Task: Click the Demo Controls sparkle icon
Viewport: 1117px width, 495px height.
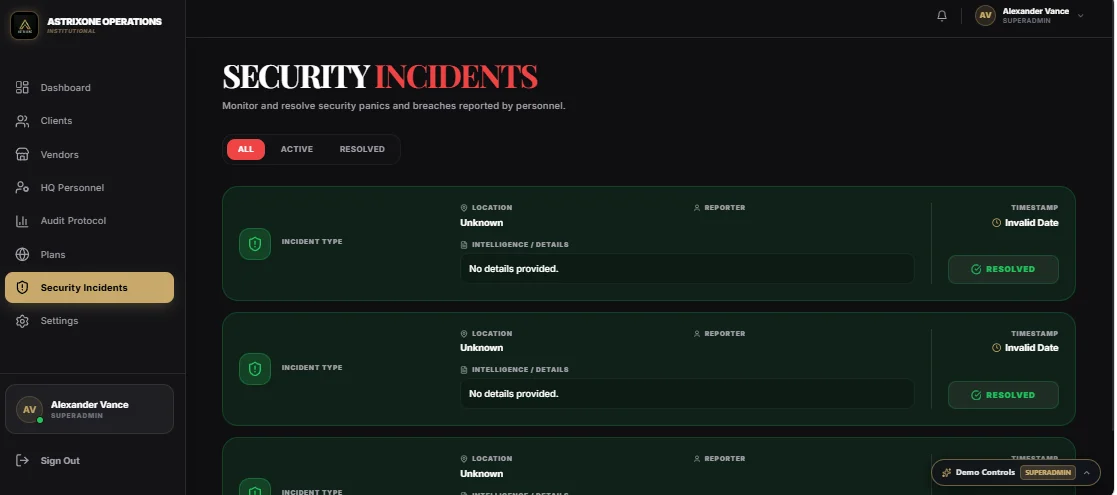Action: (946, 472)
